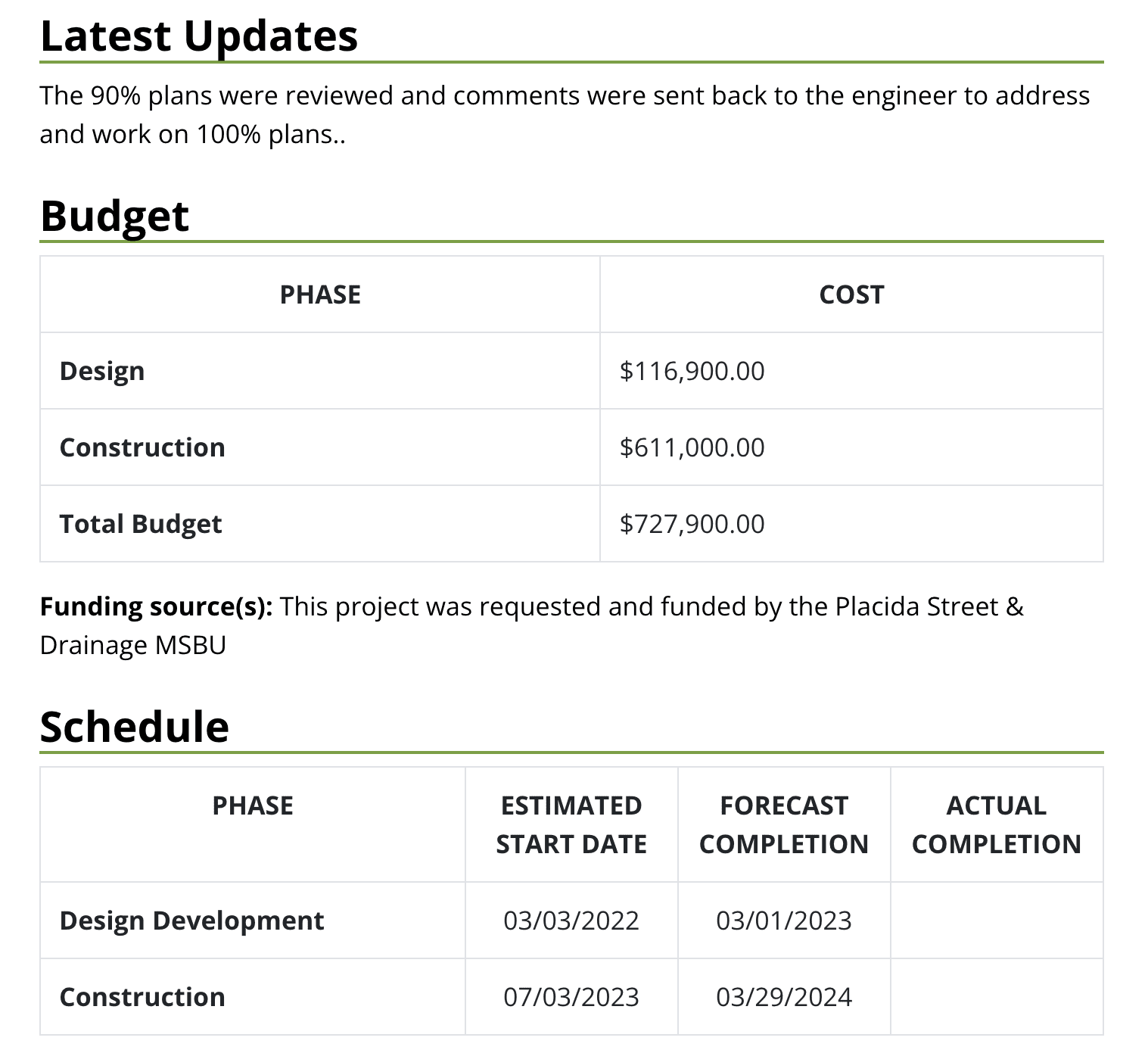
Task: Click the 07/03/2023 construction start date
Action: 571,997
